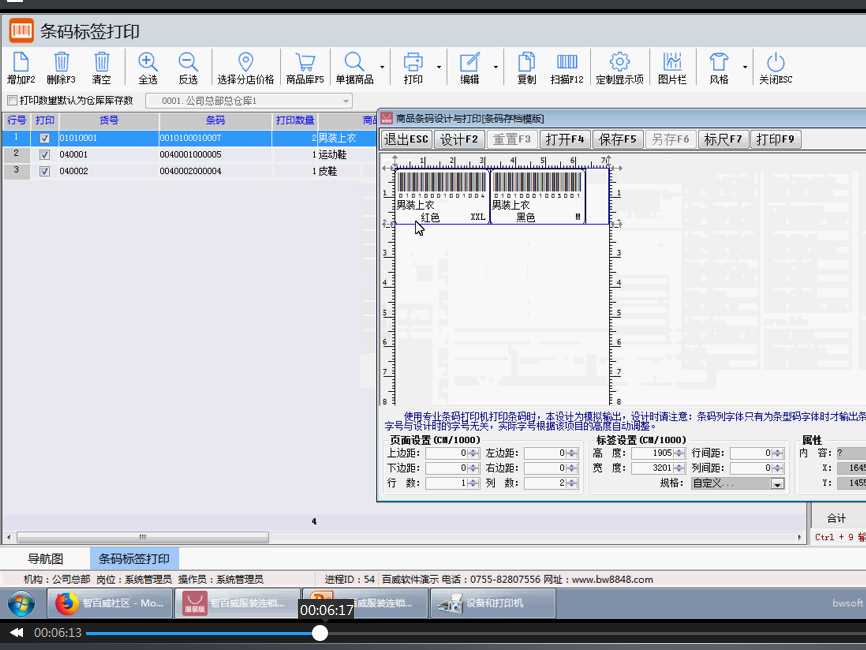Open the warehouse 公司总部总仓库1 dropdown
The image size is (866, 650).
pos(346,101)
